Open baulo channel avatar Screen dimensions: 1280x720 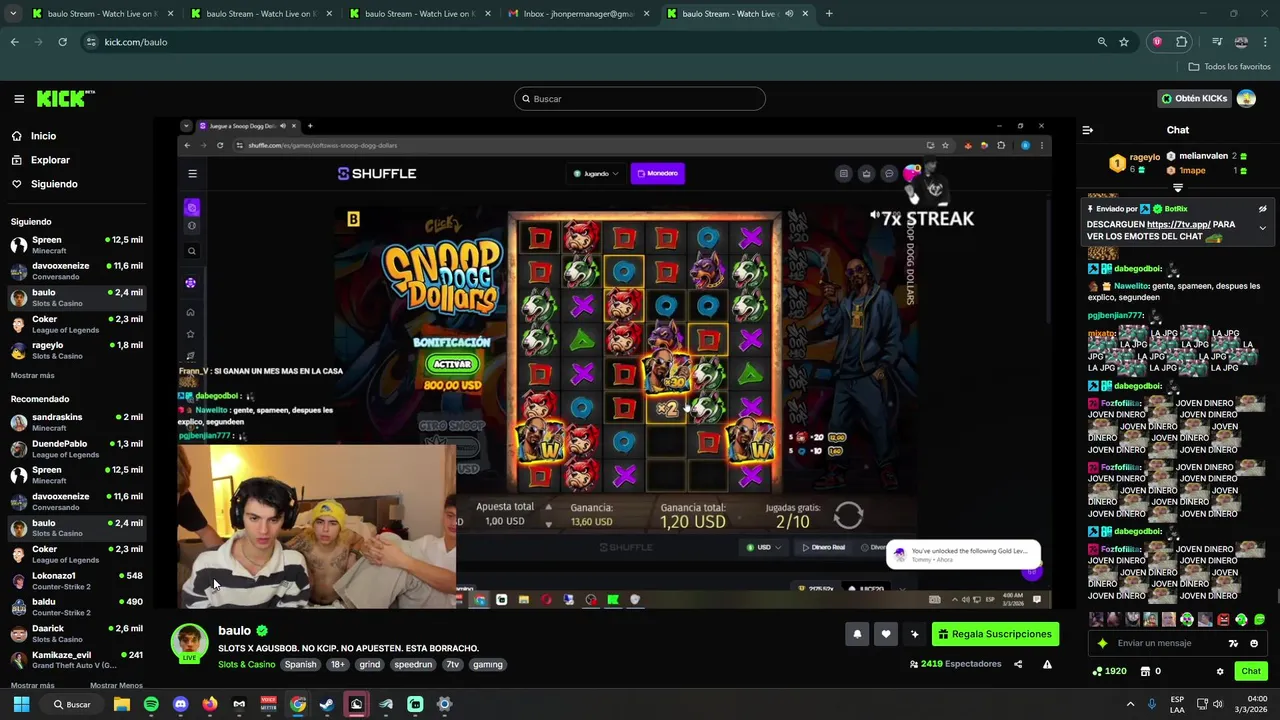(189, 642)
